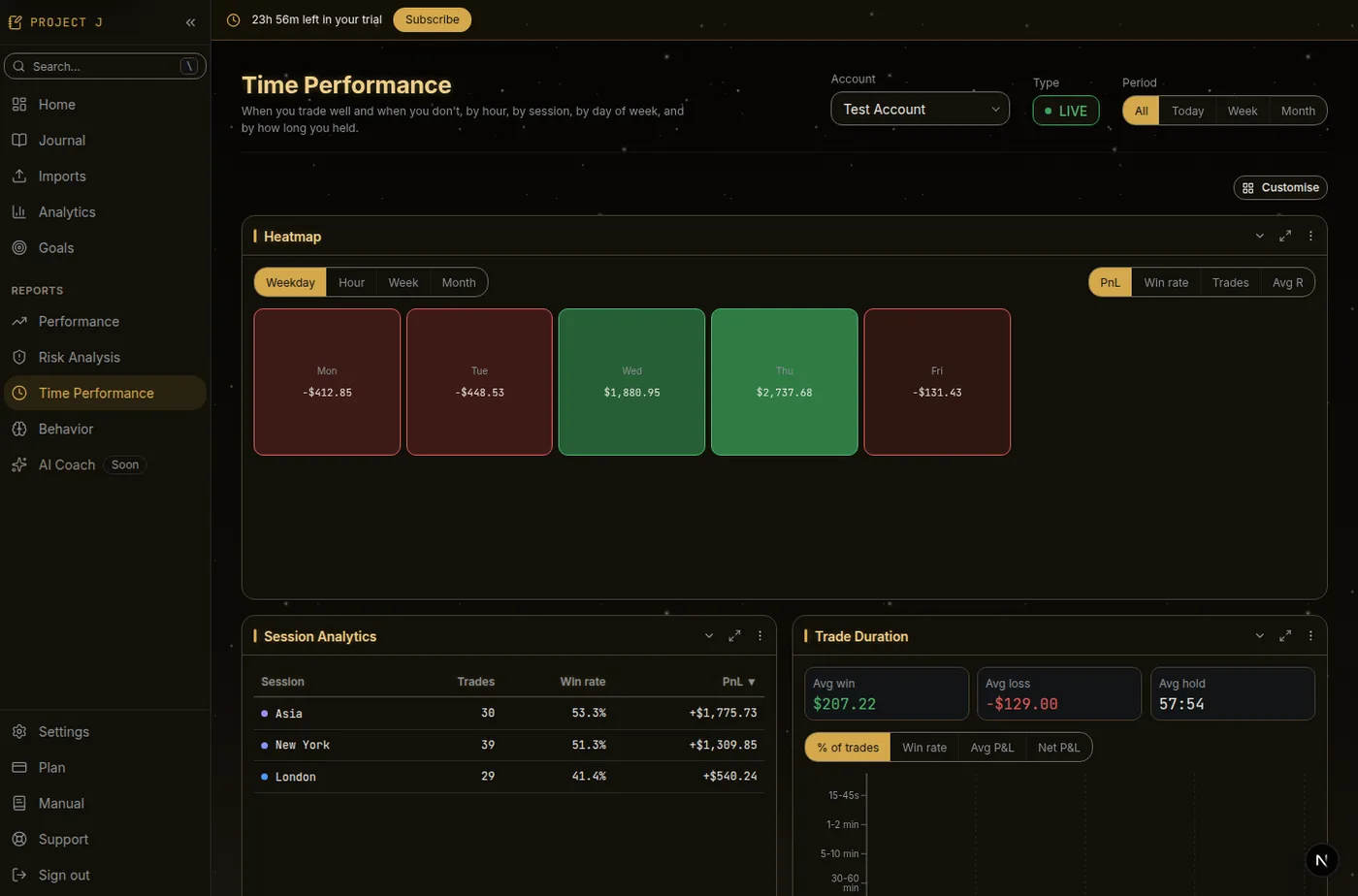Select the All period option
The width and height of the screenshot is (1358, 896).
pyautogui.click(x=1141, y=111)
